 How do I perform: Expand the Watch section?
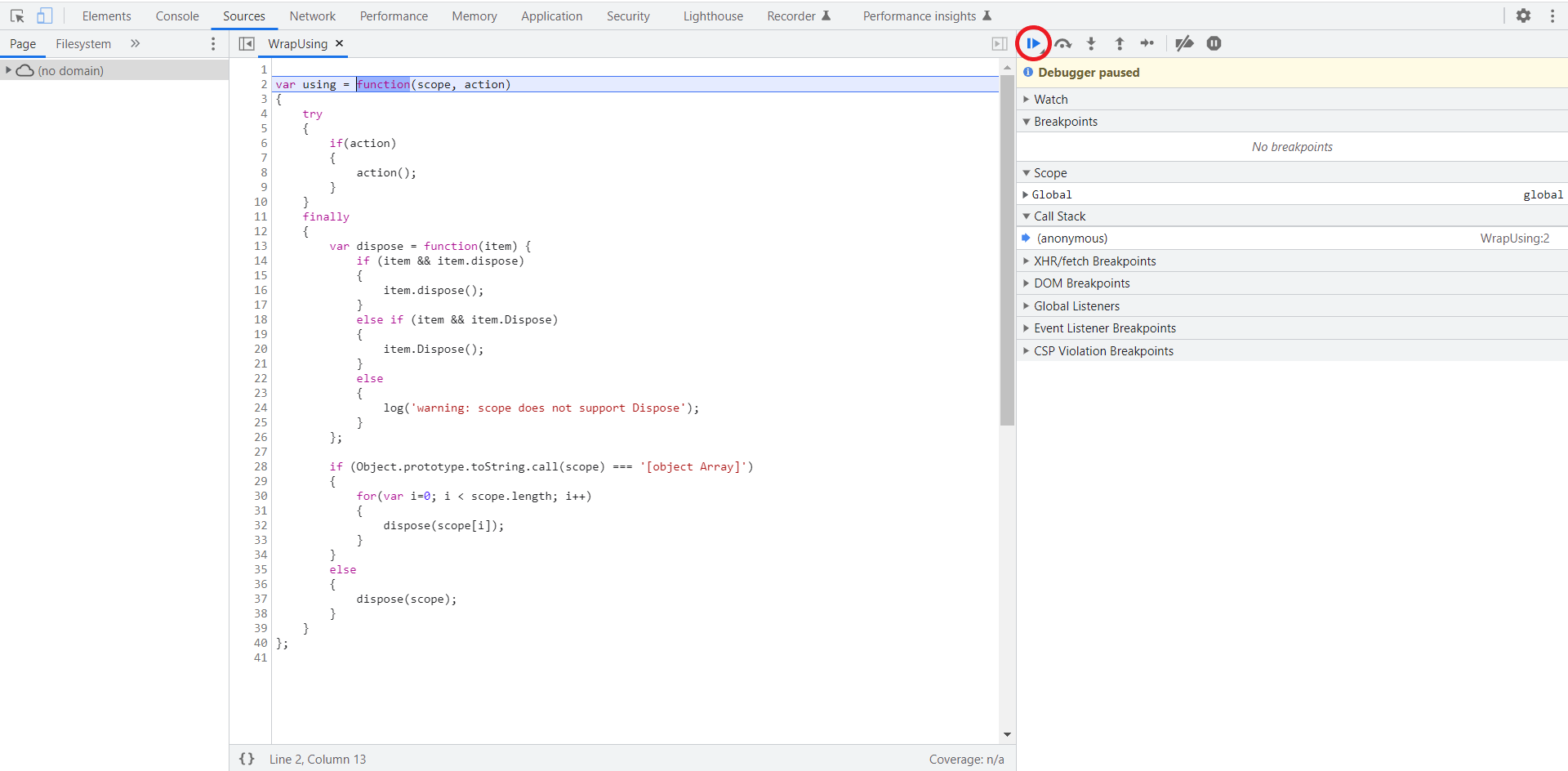tap(1051, 100)
